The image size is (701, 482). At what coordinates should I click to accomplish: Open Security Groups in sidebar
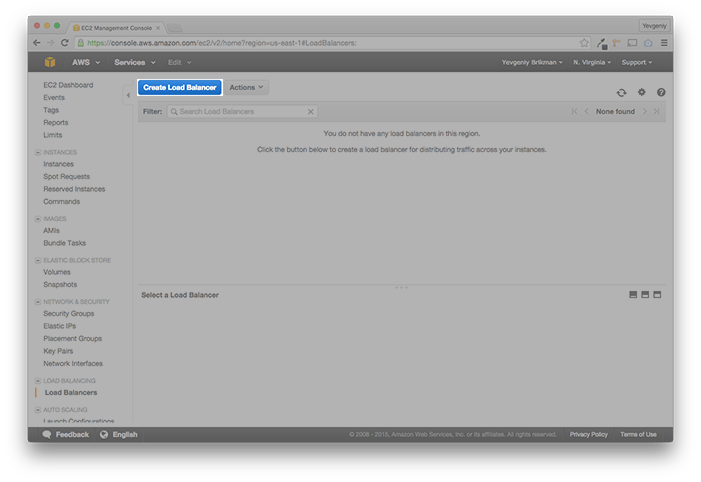pos(68,314)
